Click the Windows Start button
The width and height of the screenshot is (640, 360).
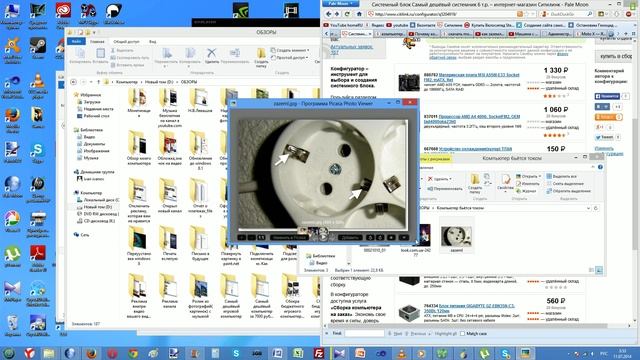[x=9, y=353]
